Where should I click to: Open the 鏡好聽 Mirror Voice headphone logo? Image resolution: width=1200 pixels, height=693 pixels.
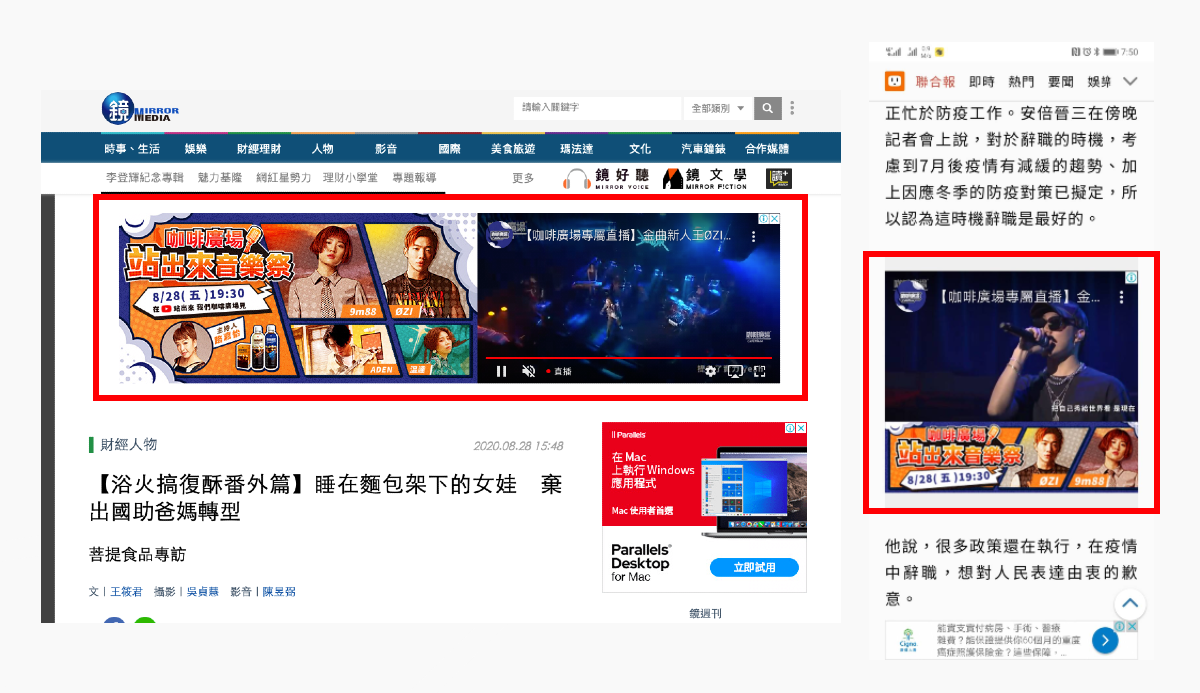click(x=606, y=178)
